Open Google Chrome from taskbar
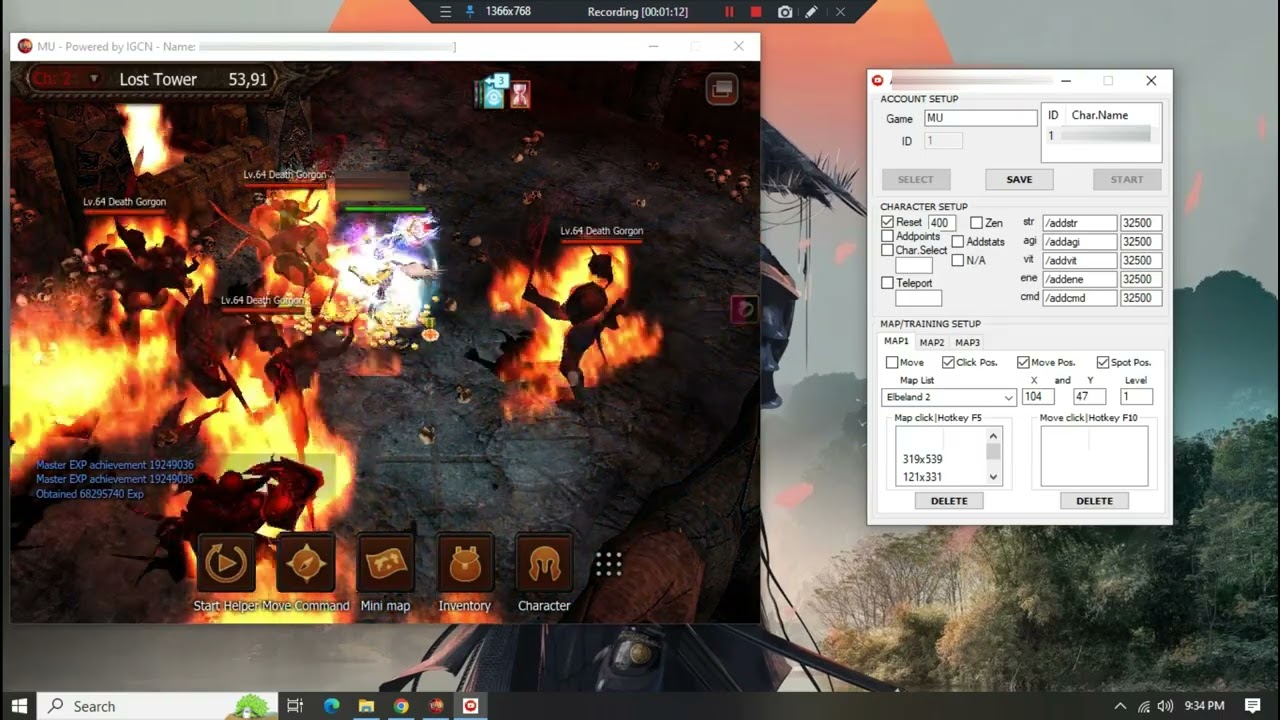1280x720 pixels. (401, 706)
